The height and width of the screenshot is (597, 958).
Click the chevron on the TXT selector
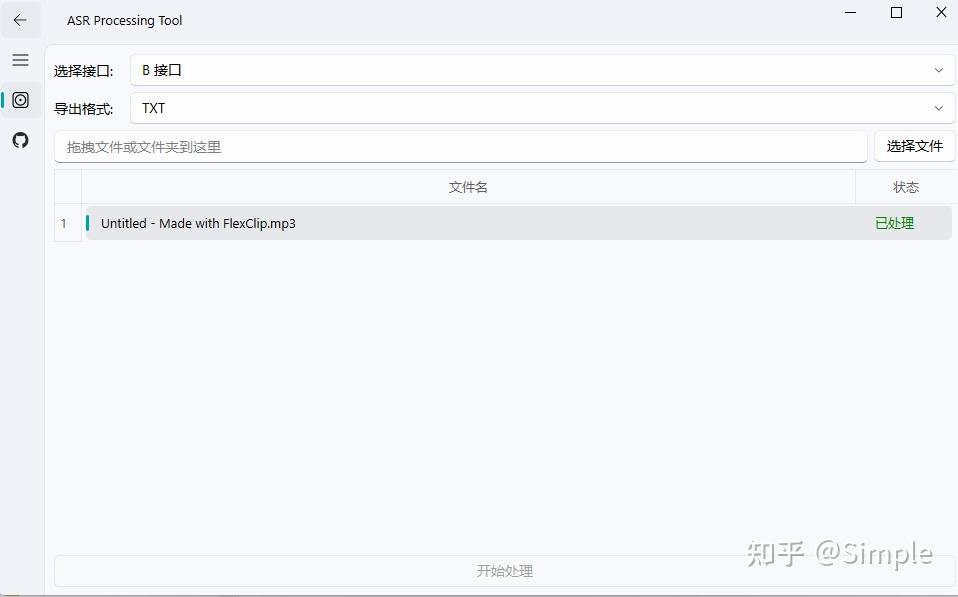point(938,108)
